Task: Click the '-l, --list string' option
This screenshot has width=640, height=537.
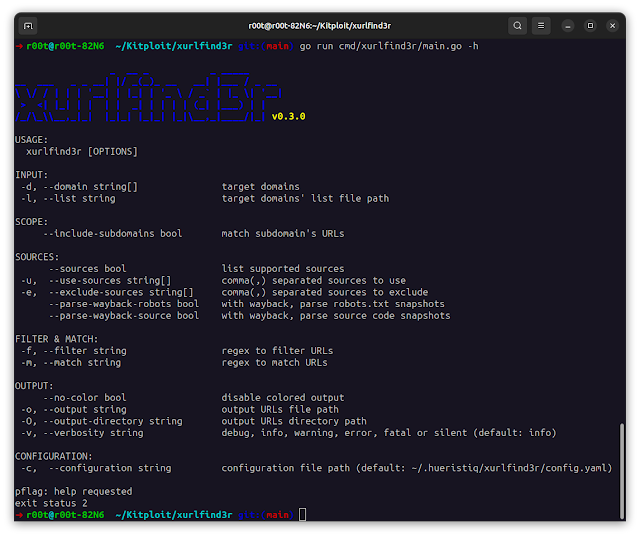Action: point(68,199)
